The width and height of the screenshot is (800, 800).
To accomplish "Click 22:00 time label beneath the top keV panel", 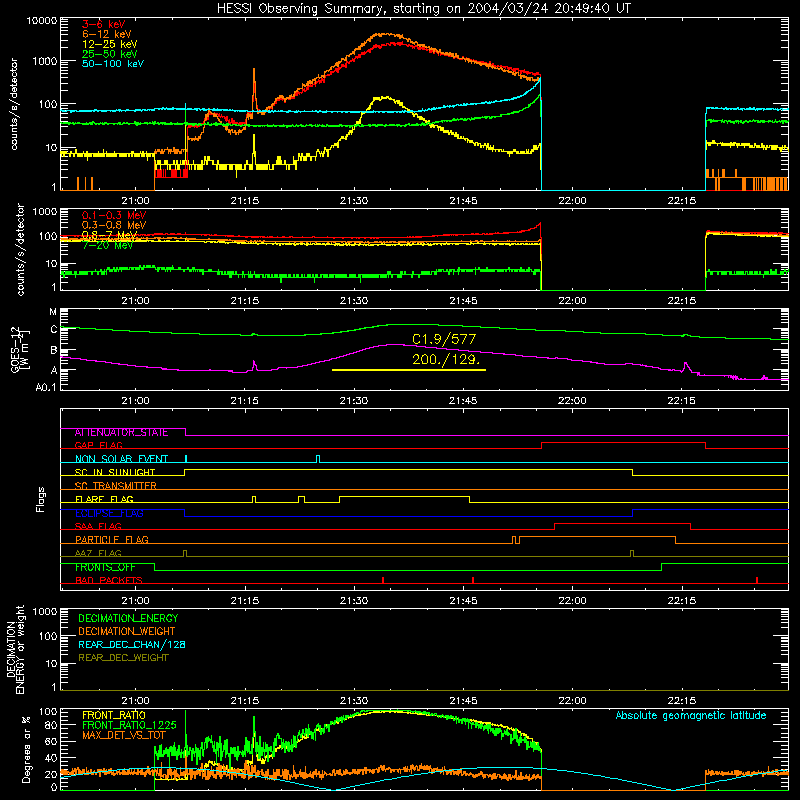I will click(x=572, y=201).
